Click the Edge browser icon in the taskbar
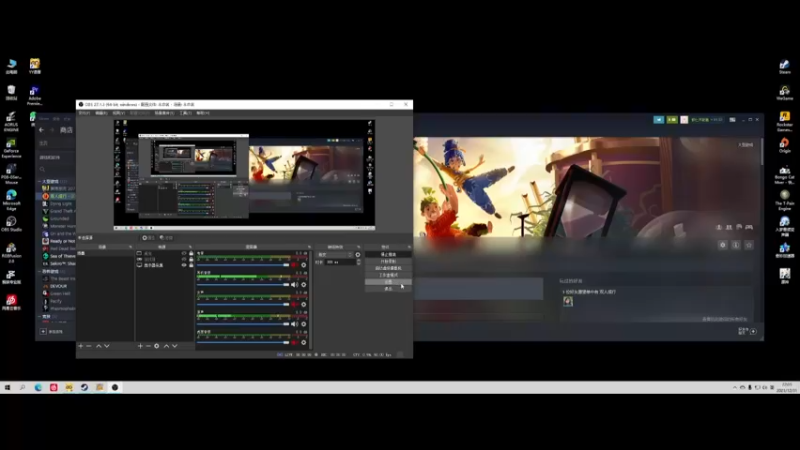Viewport: 800px width, 450px height. pos(38,388)
